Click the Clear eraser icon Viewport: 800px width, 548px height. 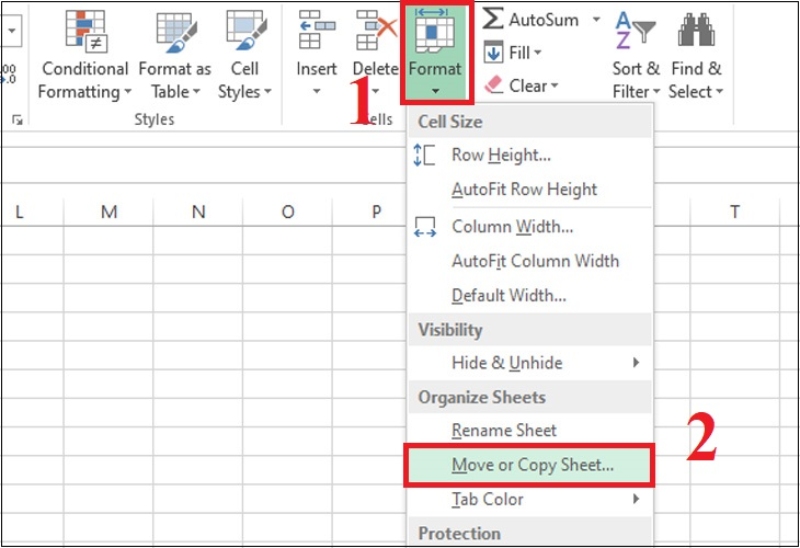coord(493,85)
